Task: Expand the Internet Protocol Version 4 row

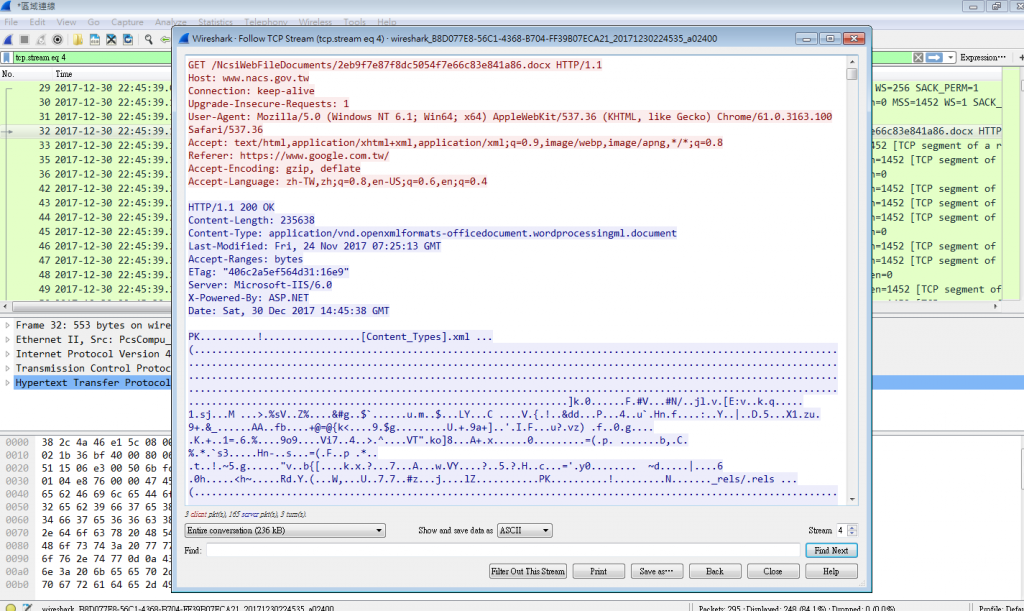Action: coord(7,354)
